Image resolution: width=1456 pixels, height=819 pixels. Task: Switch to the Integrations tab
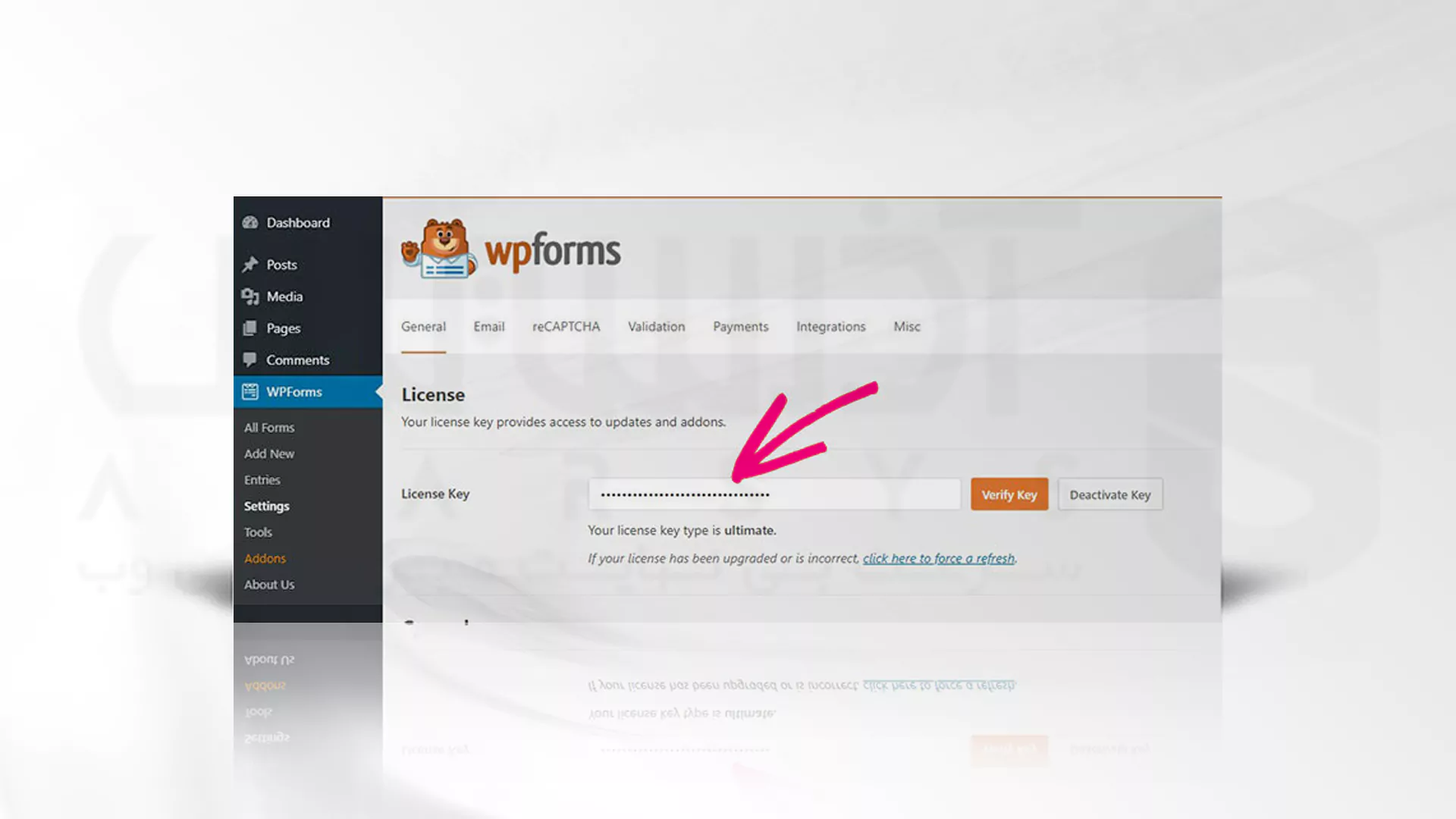tap(831, 326)
